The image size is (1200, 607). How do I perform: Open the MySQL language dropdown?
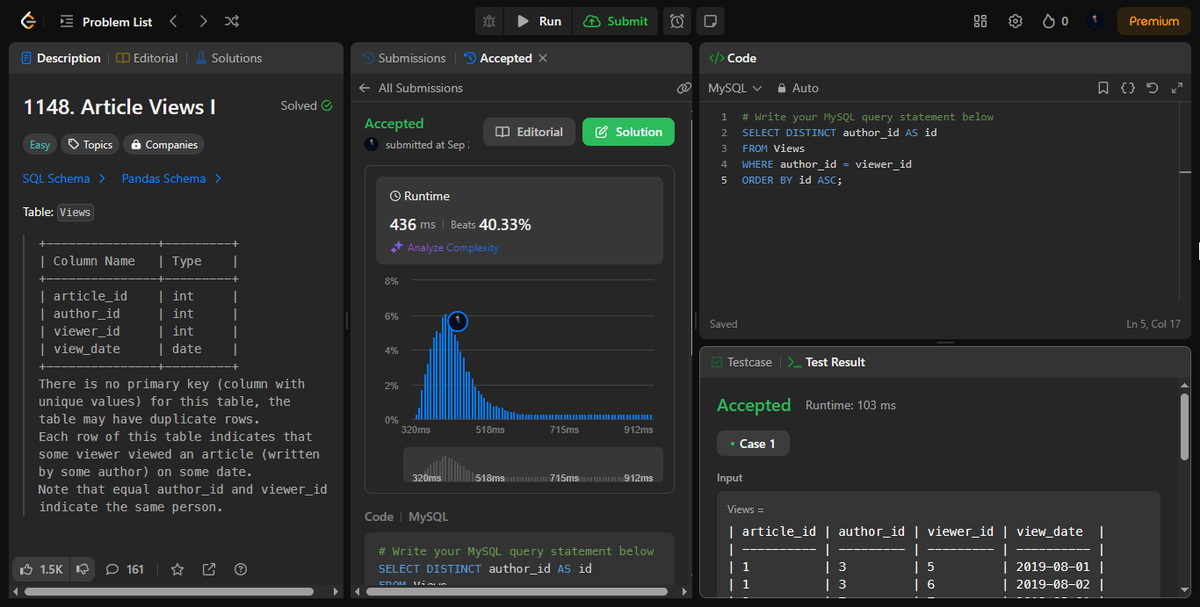tap(734, 88)
